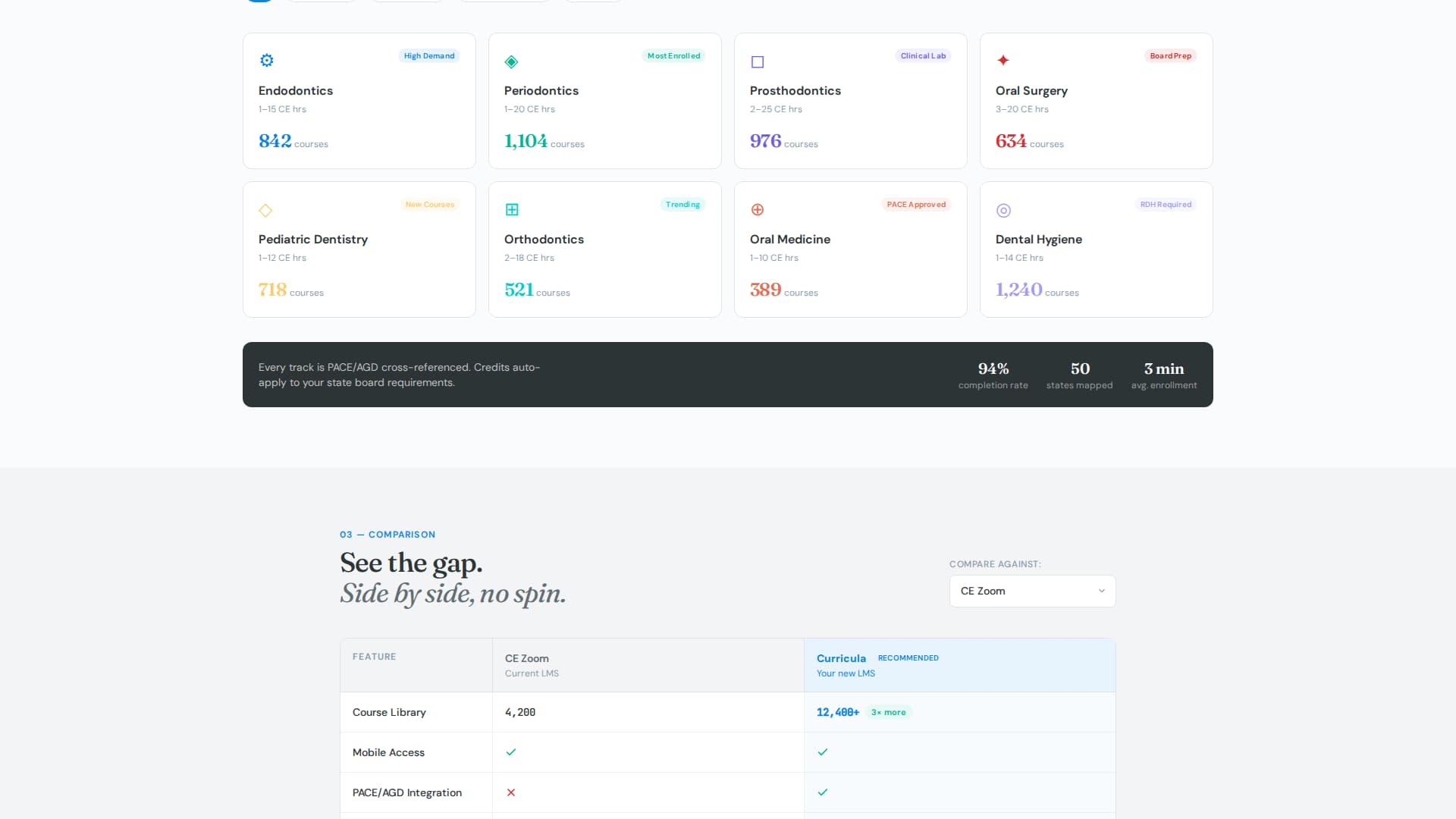Viewport: 1456px width, 819px height.
Task: Click the Endodontics gear icon
Action: tap(267, 60)
